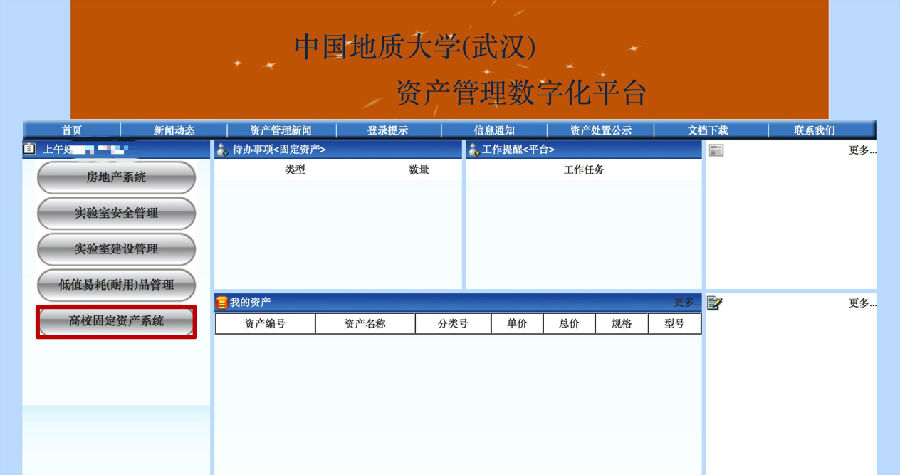Select 登录提示 in the navigation bar
900x475 pixels.
click(387, 130)
